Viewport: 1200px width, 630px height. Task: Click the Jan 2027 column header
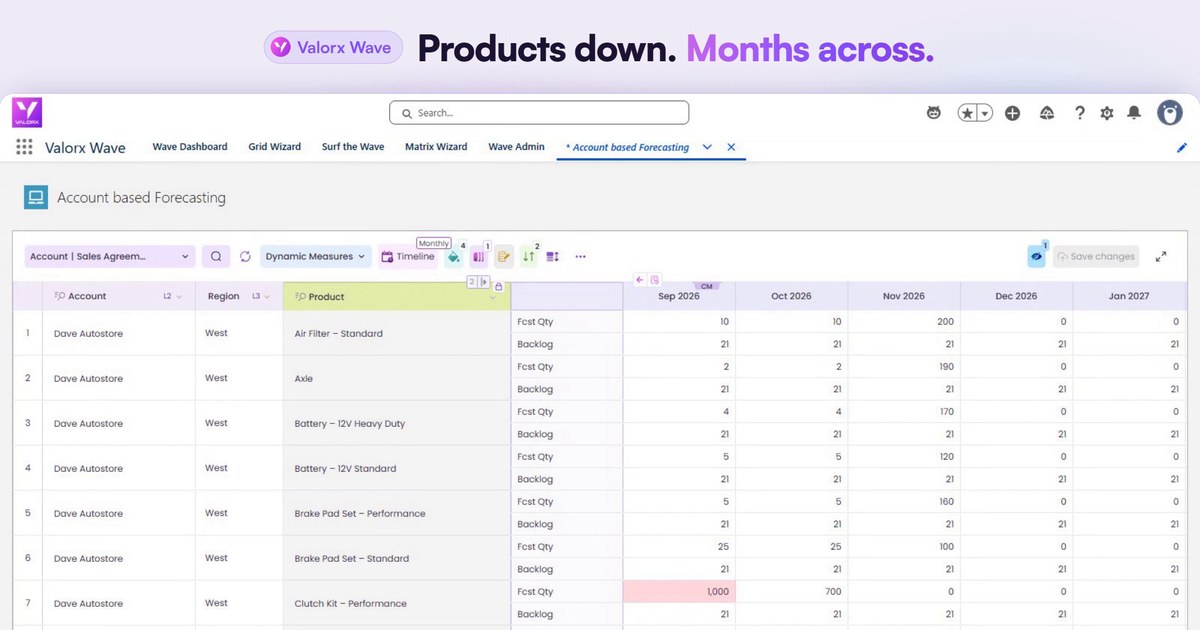(1130, 296)
